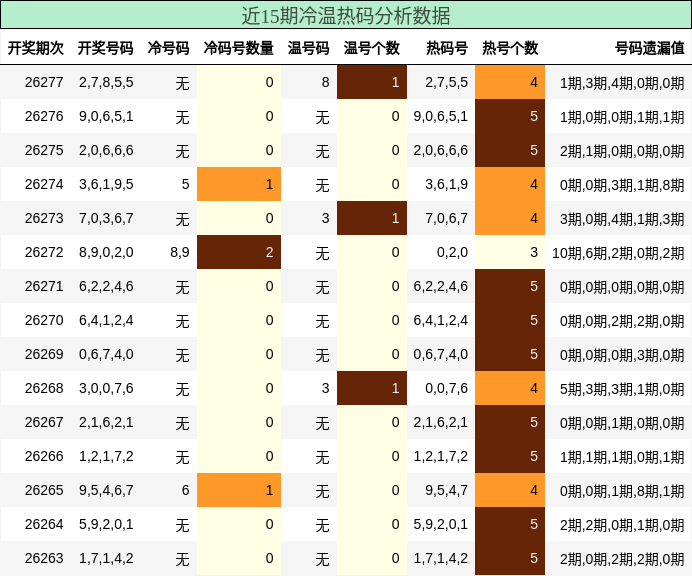
Task: Select brown hot count 5 in row 26276
Action: tap(510, 116)
